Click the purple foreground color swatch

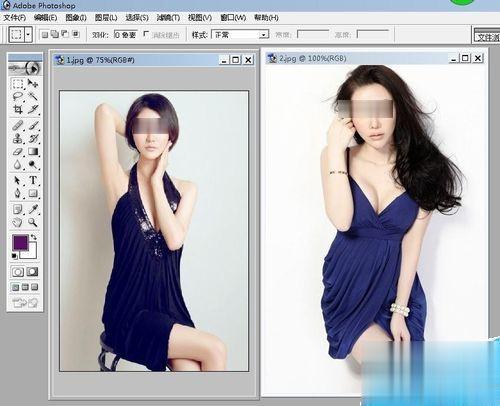20,242
